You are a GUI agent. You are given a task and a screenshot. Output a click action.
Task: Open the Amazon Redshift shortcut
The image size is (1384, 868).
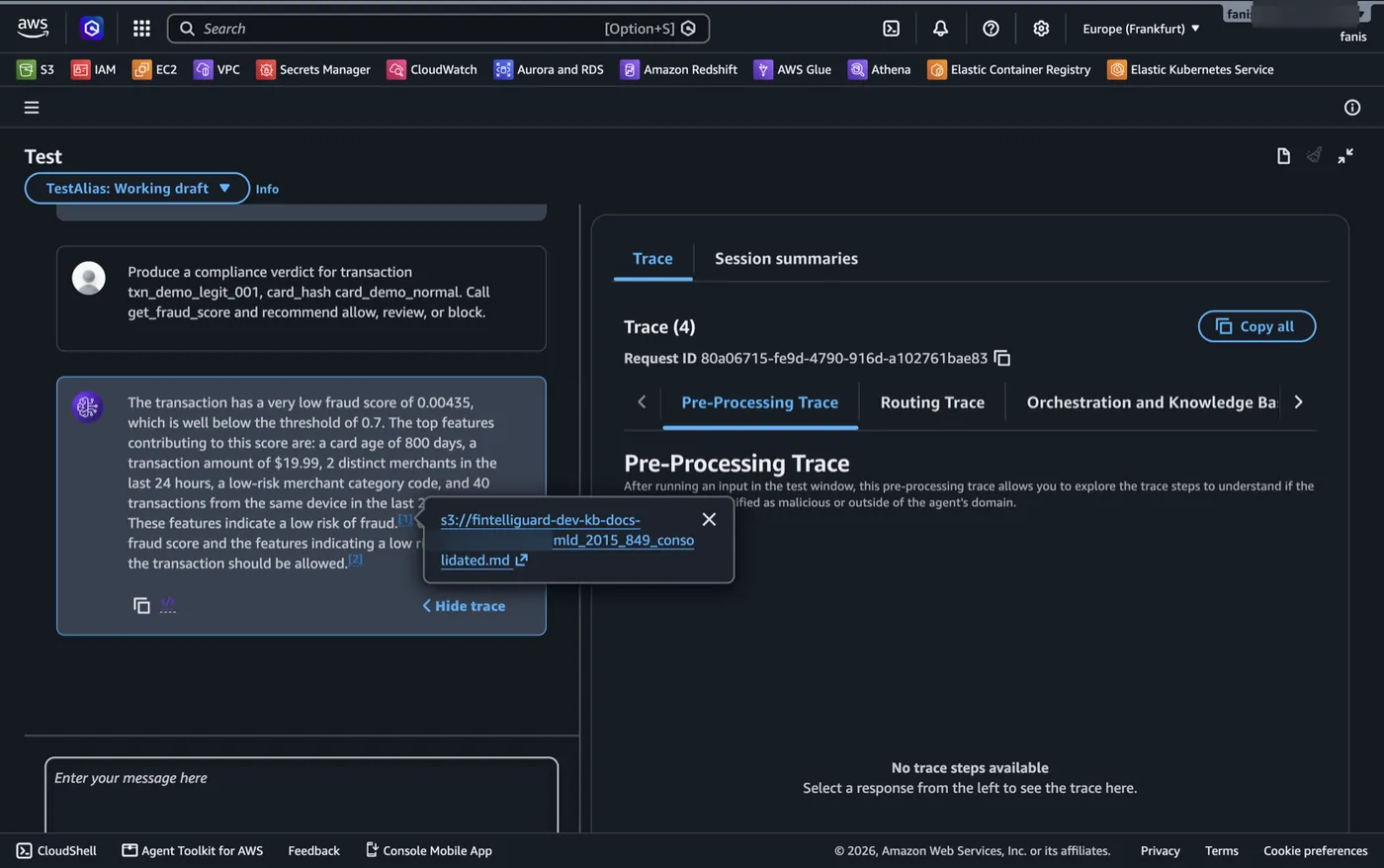pyautogui.click(x=679, y=69)
